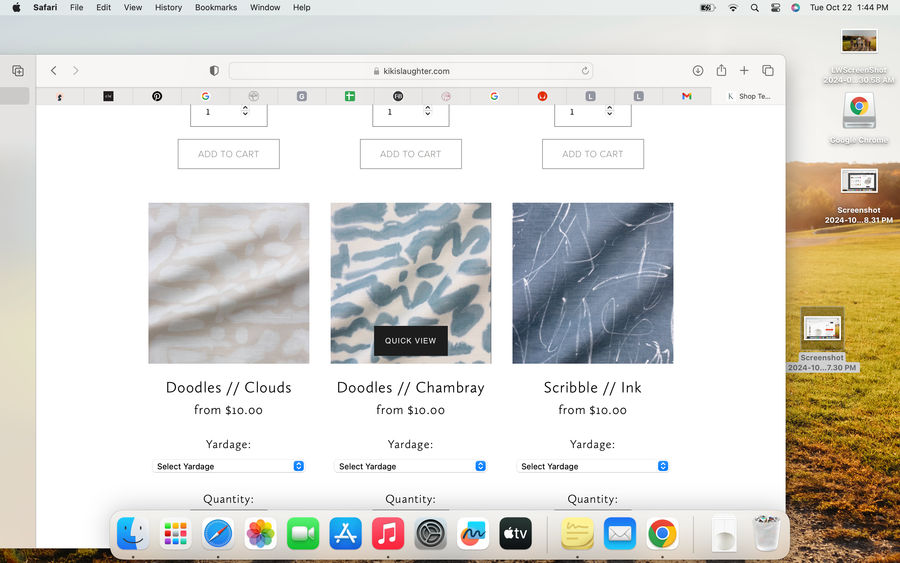
Task: Open the Doodles // Clouds product link
Action: tap(229, 388)
